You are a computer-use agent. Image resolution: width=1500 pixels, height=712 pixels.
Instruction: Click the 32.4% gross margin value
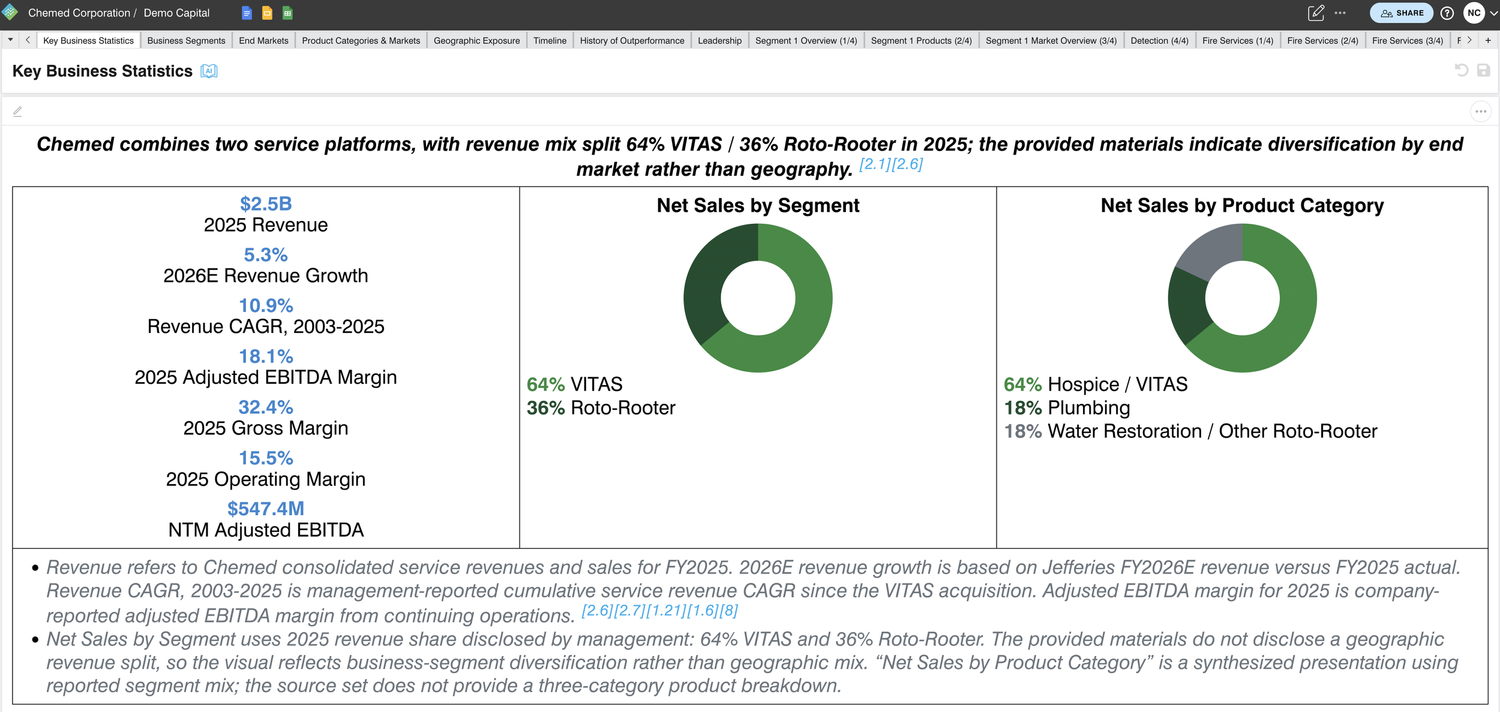[x=266, y=407]
